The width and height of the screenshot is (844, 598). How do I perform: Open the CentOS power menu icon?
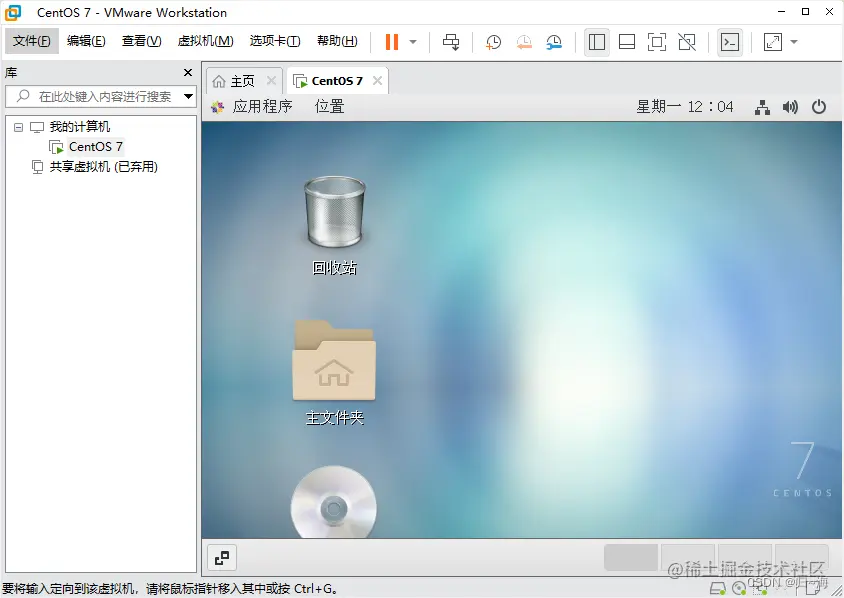tap(819, 107)
